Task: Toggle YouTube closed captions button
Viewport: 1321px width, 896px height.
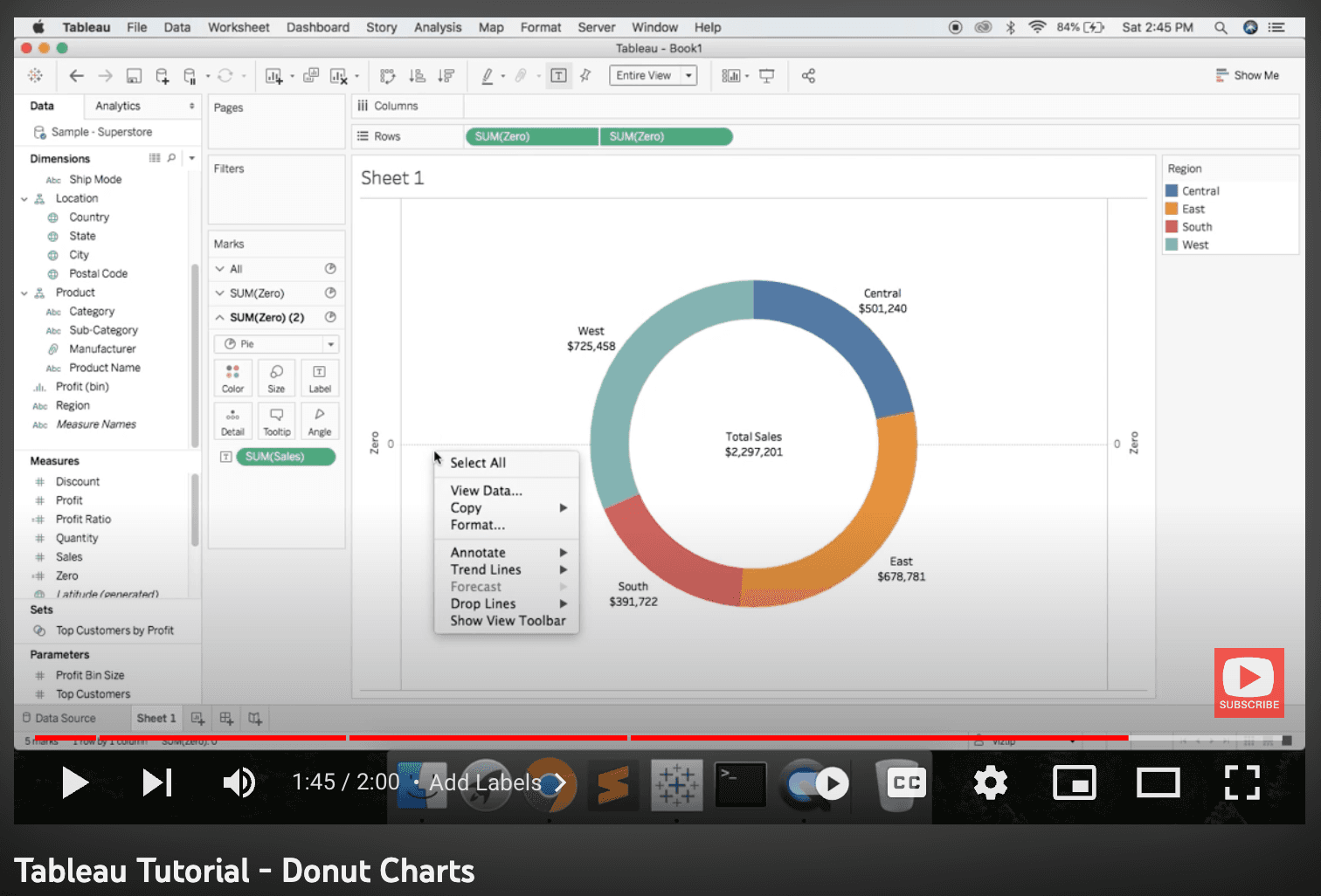Action: coord(906,782)
